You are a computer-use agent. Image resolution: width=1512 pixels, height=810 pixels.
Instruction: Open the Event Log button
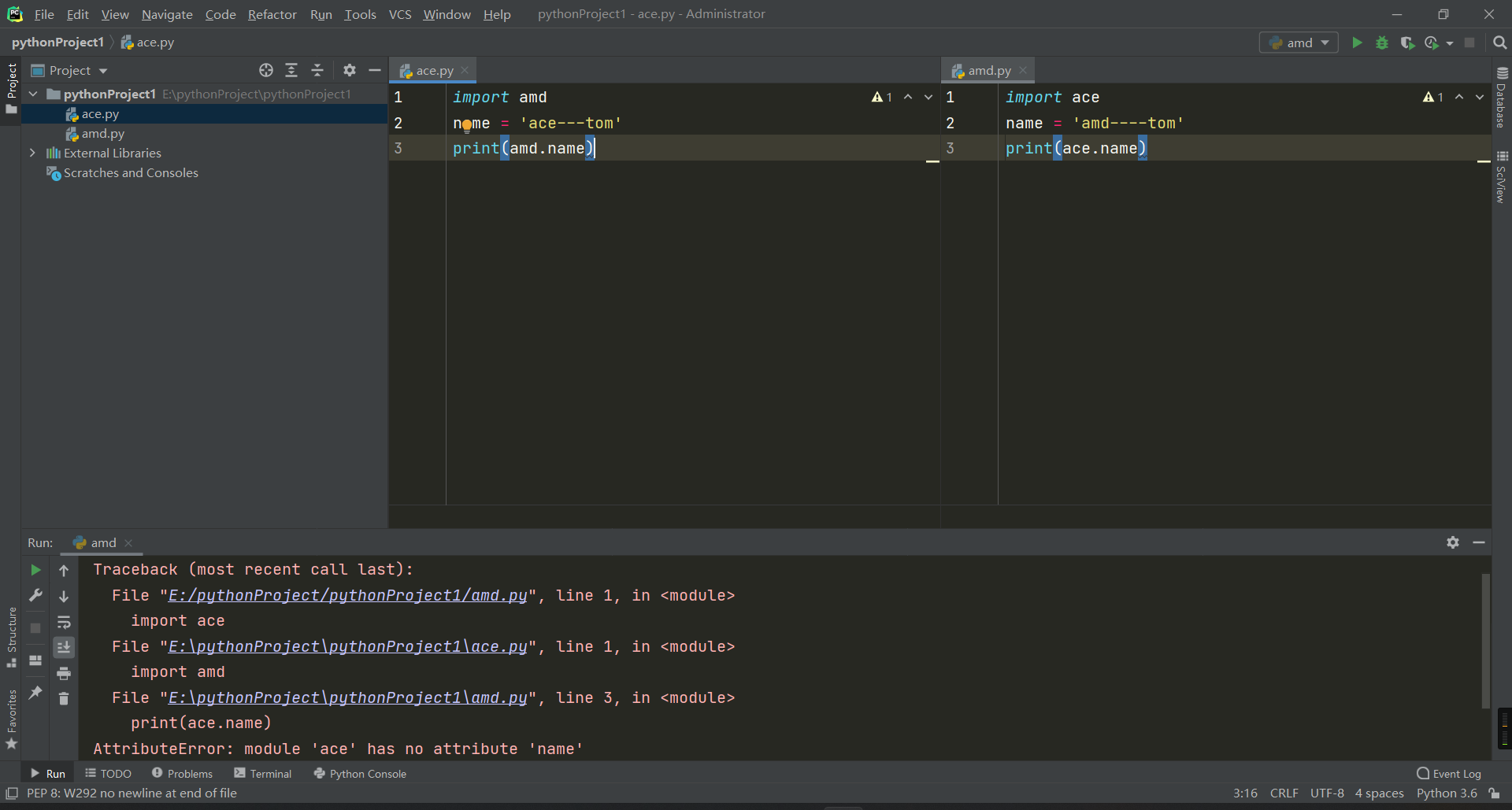coord(1448,774)
